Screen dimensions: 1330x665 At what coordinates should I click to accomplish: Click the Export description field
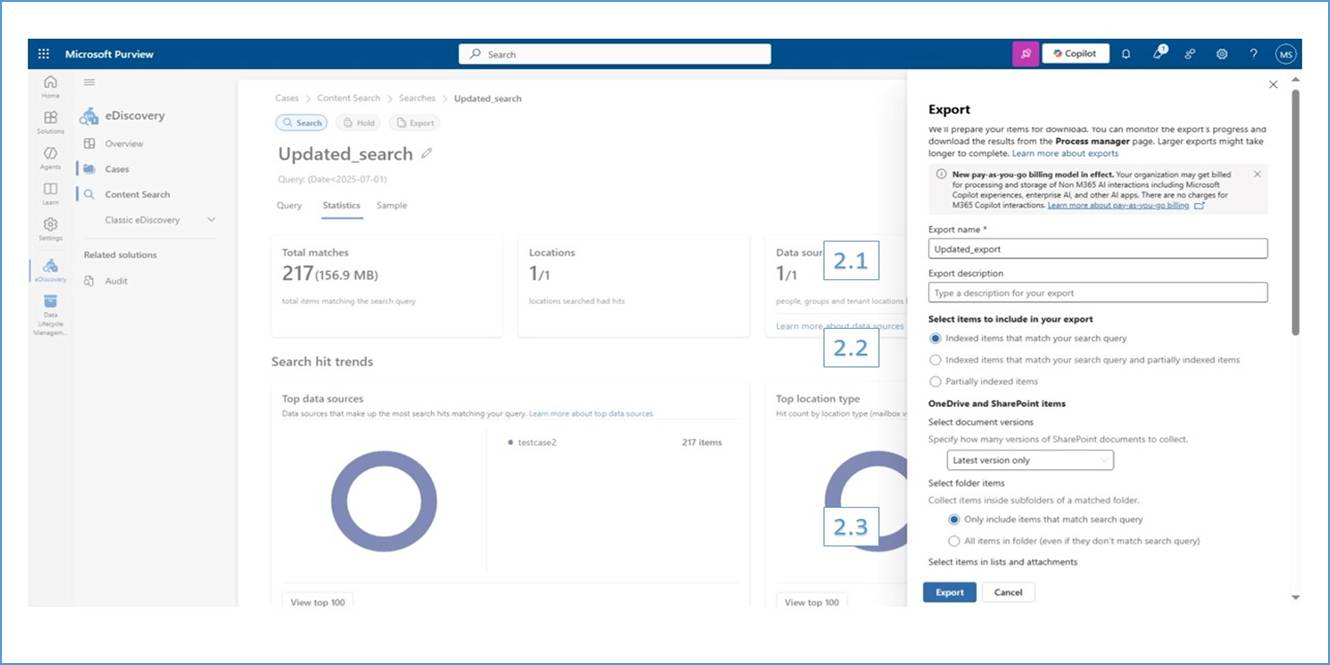pyautogui.click(x=1098, y=293)
